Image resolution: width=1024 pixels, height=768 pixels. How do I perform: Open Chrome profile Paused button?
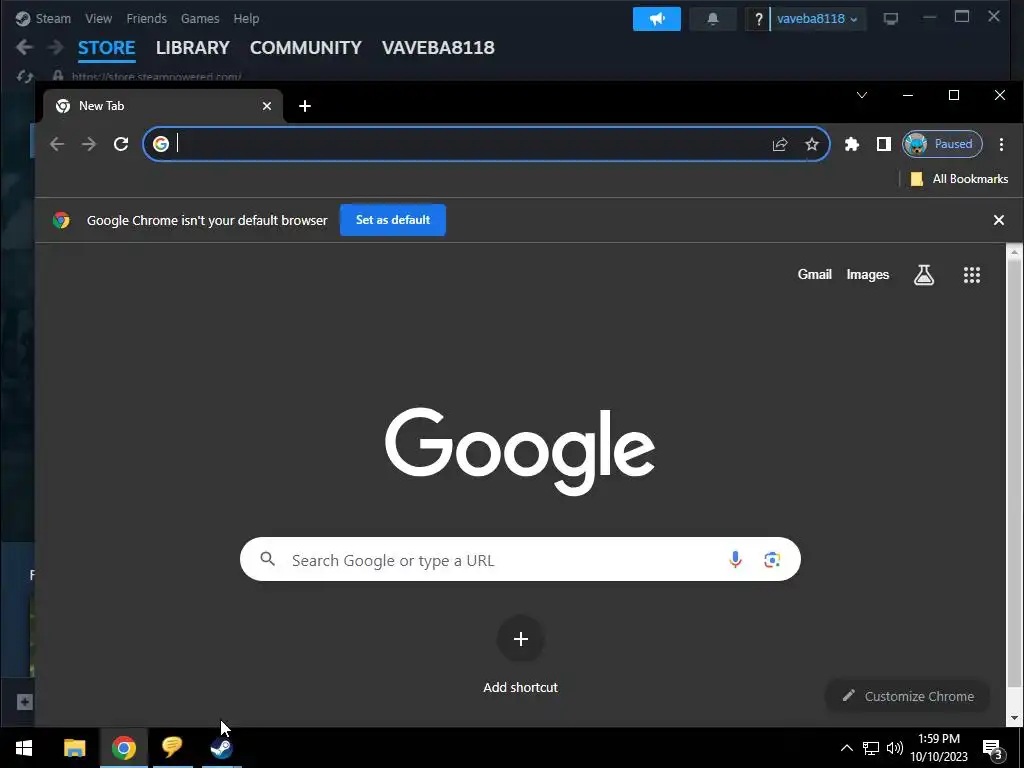(x=942, y=144)
